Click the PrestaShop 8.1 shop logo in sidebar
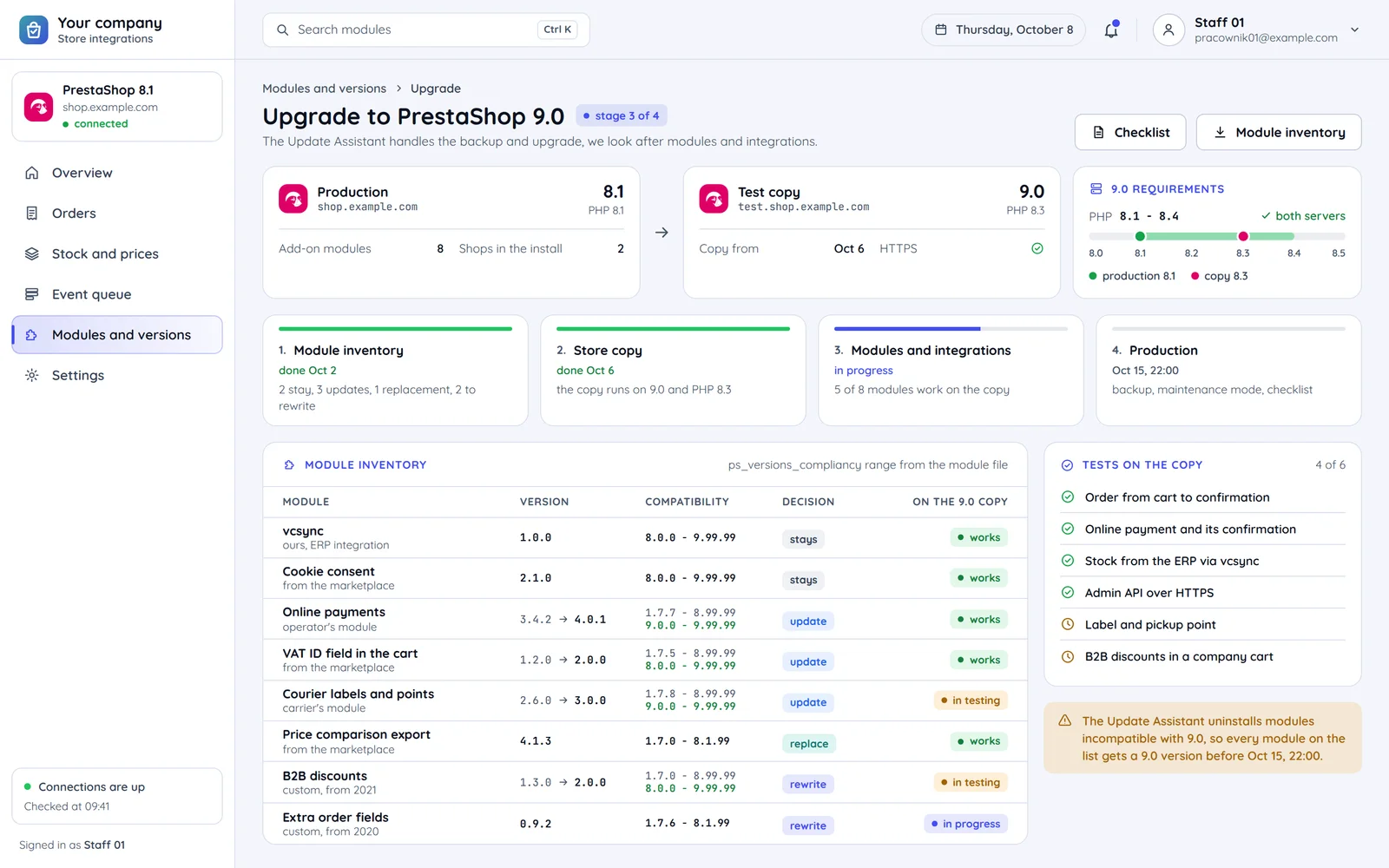This screenshot has height=868, width=1389. [38, 107]
